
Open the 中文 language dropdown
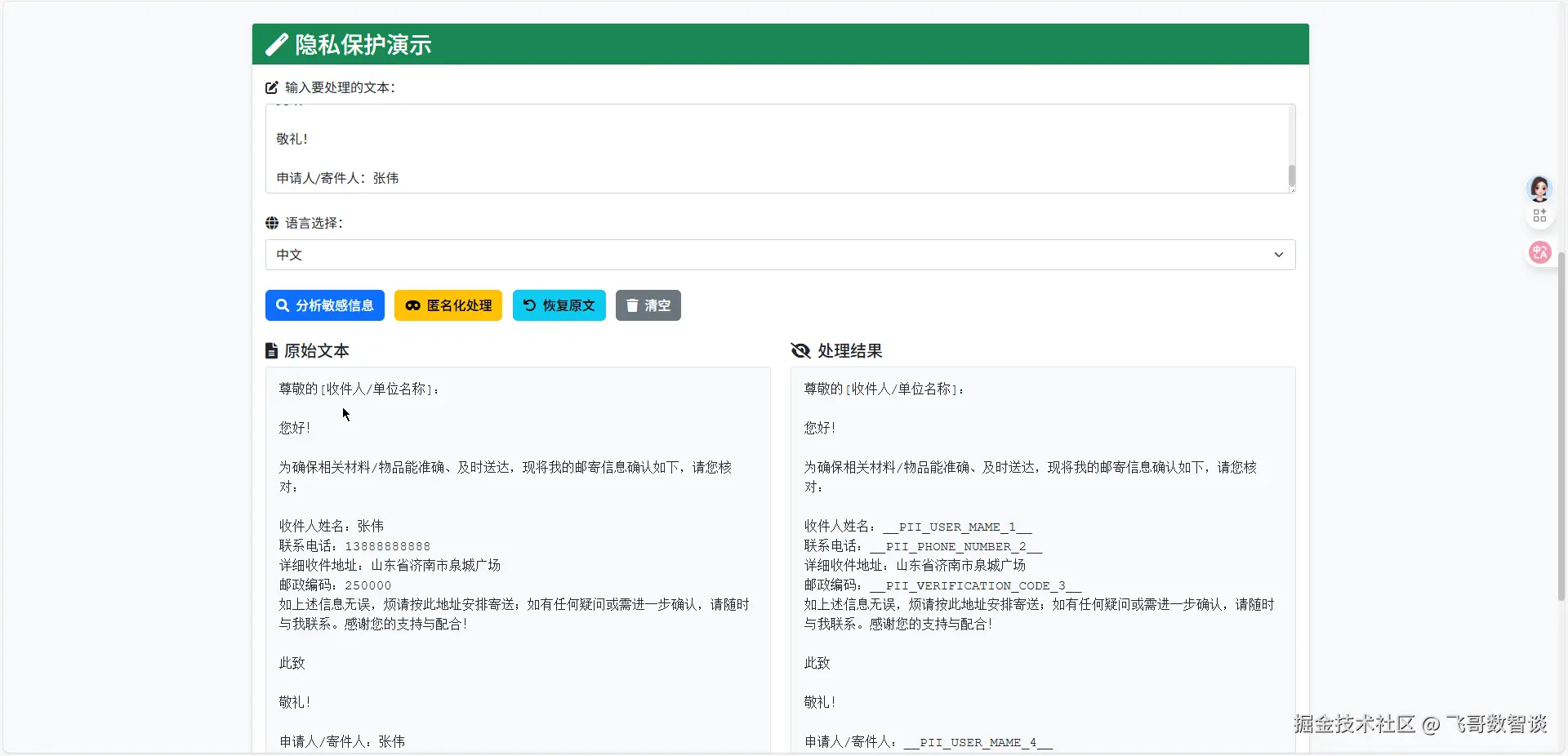780,255
